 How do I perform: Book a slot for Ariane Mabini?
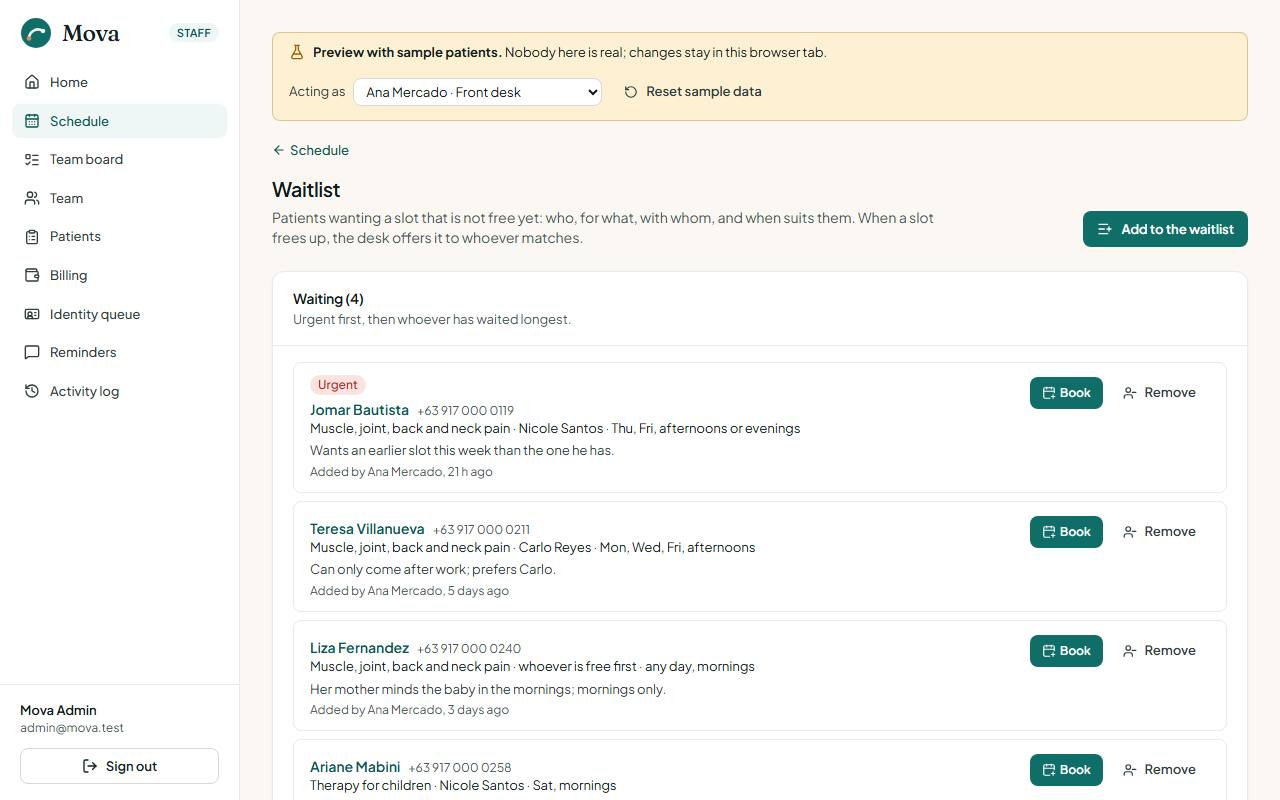click(x=1066, y=770)
